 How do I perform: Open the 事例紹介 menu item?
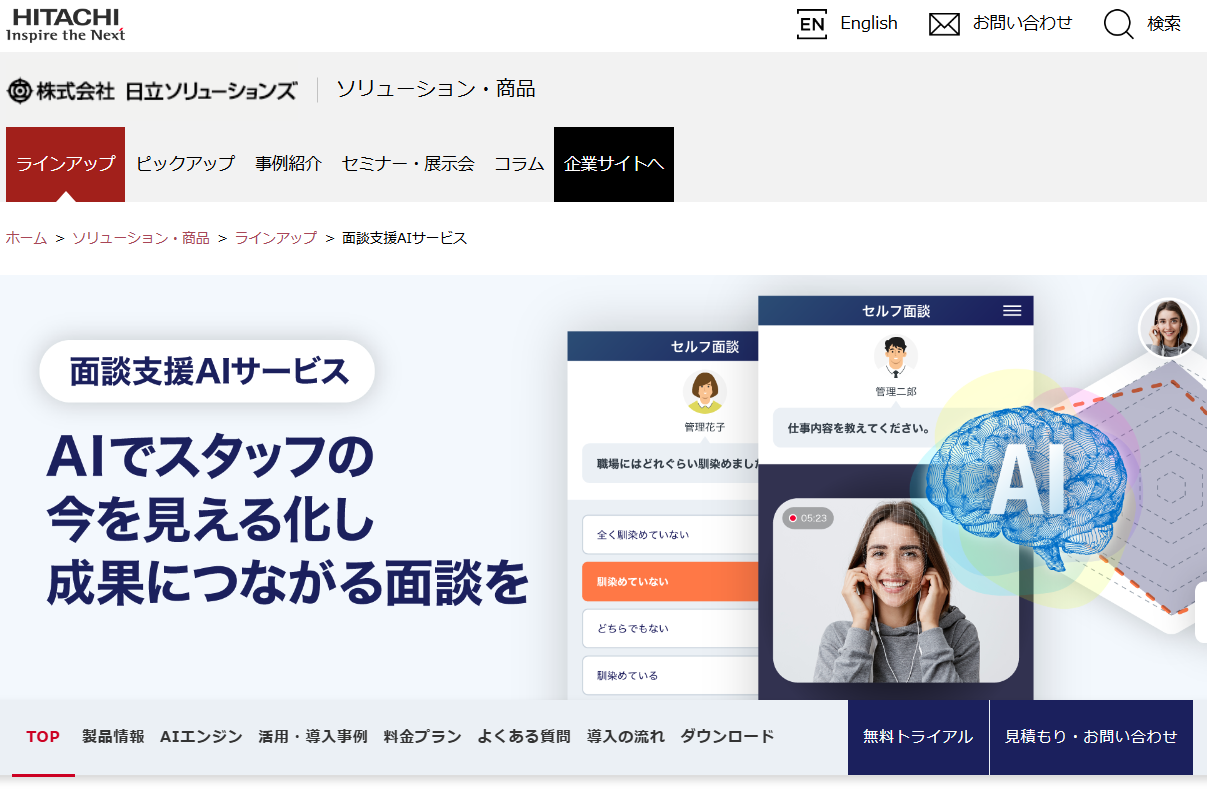click(x=288, y=164)
